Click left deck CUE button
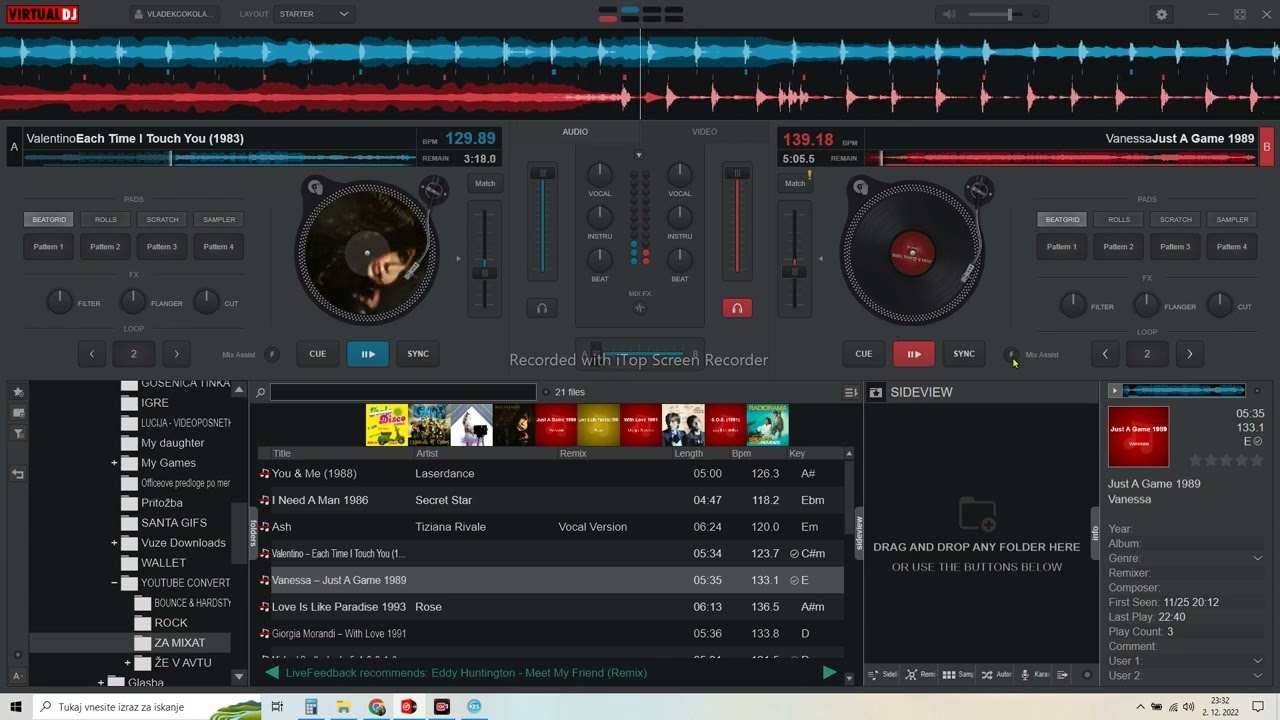 pos(318,354)
